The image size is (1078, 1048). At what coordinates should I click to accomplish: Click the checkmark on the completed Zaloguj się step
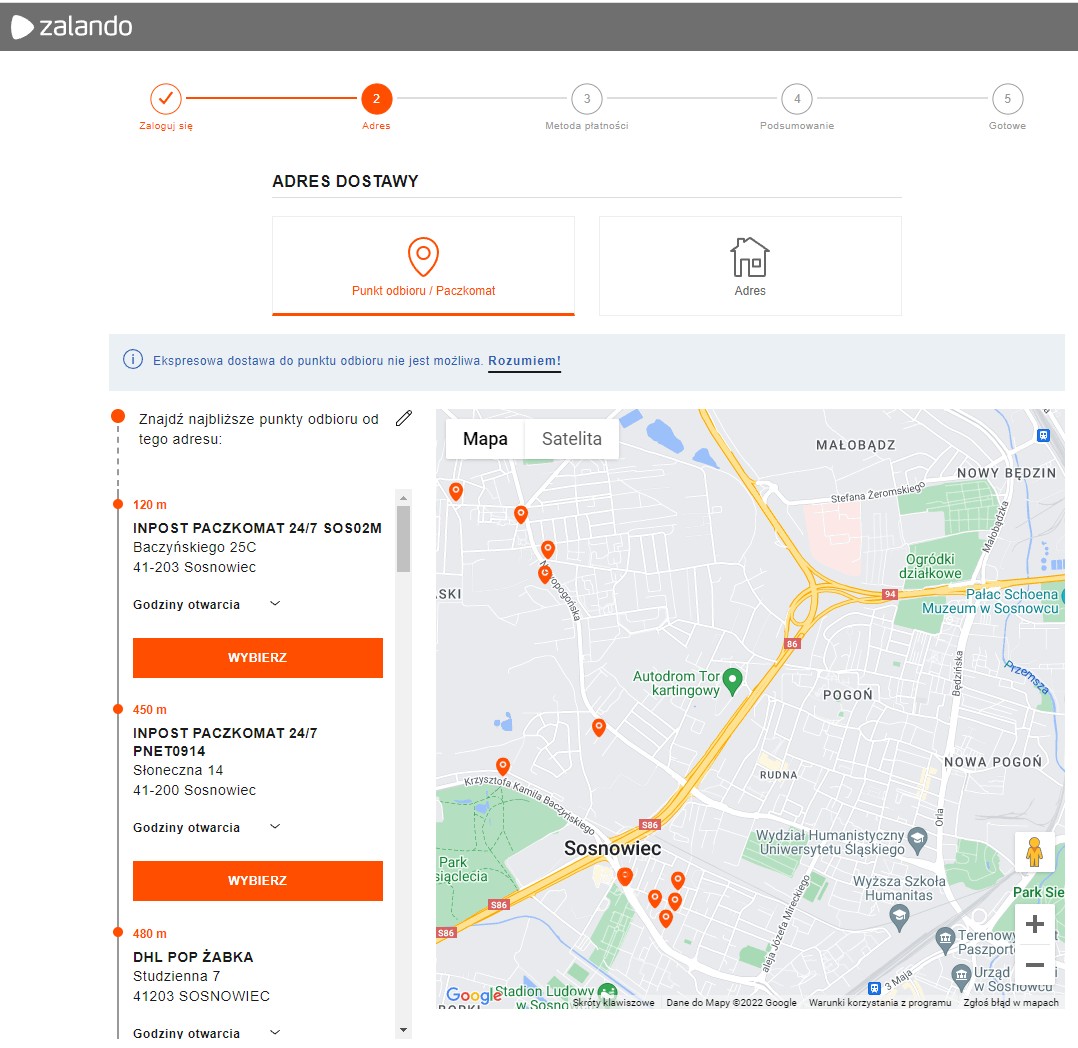[x=165, y=97]
